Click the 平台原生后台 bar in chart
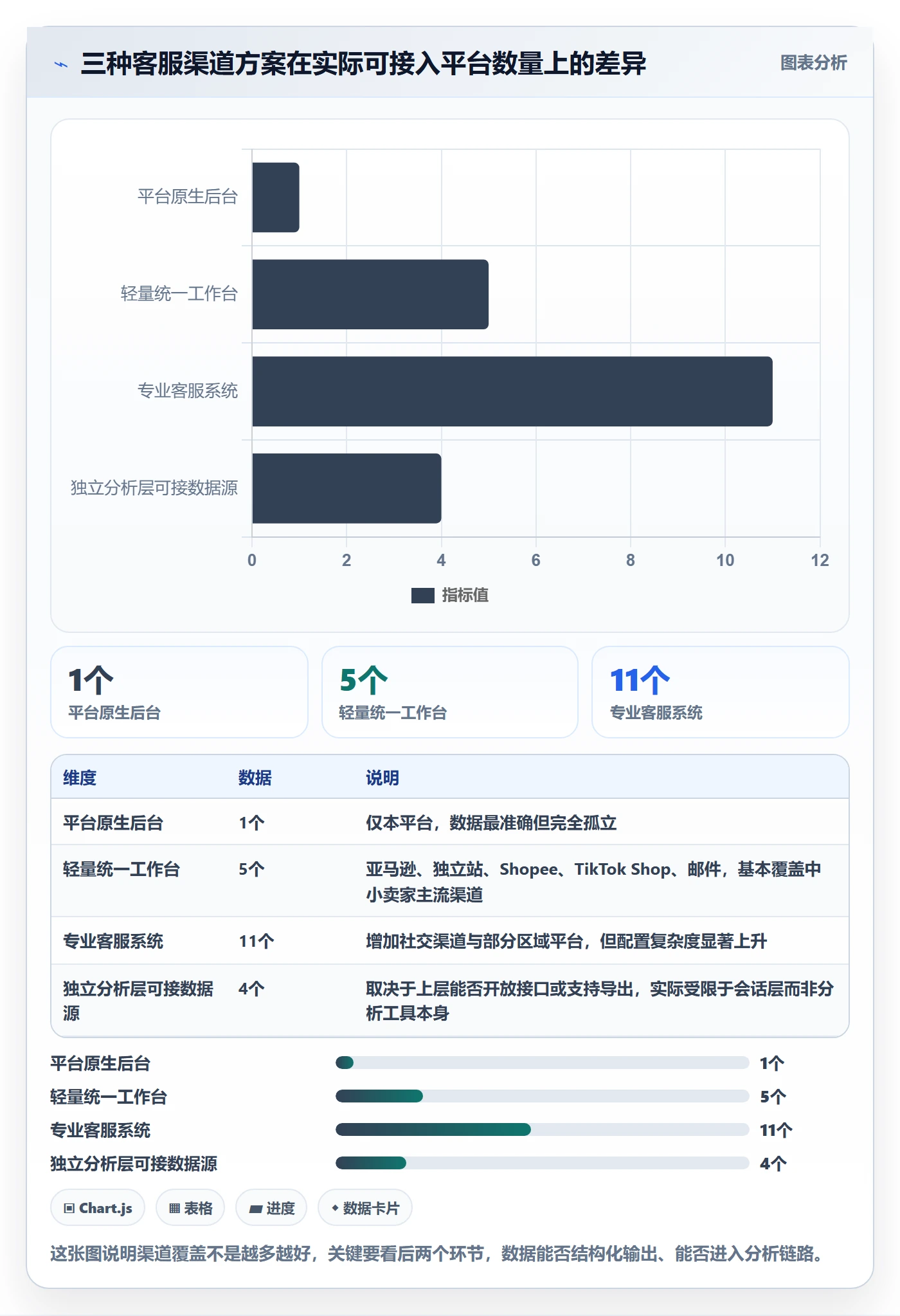Screen dimensions: 900x1316 pos(276,197)
